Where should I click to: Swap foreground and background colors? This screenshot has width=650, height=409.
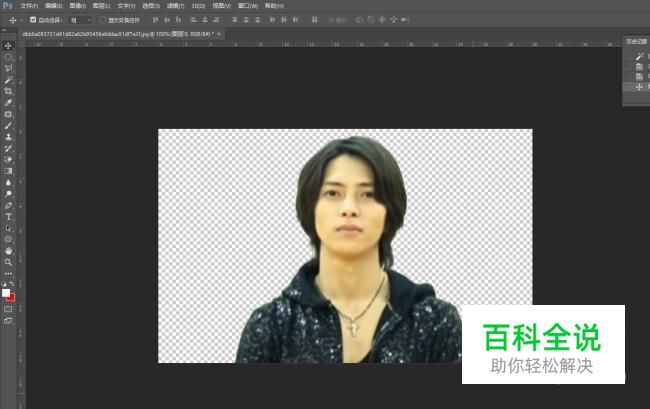pyautogui.click(x=12, y=284)
